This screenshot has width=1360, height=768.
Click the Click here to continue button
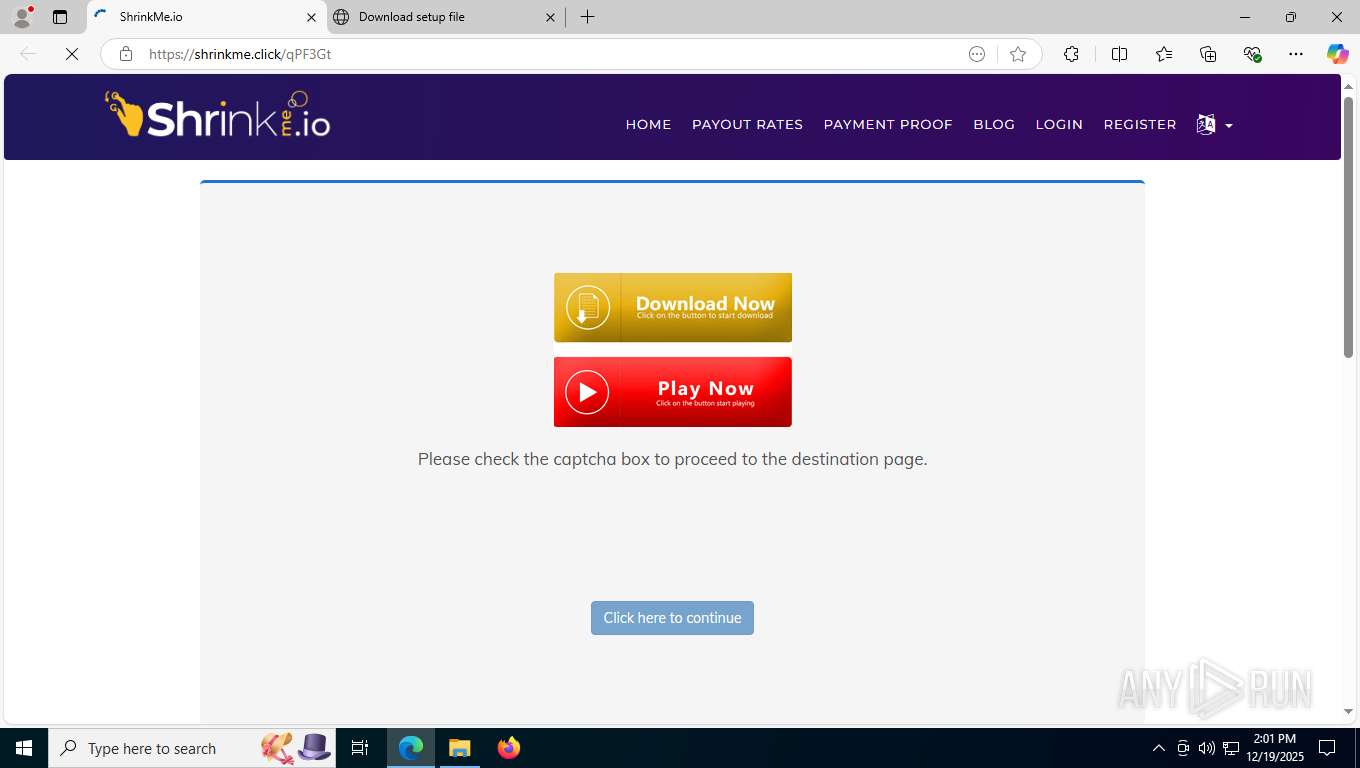(x=672, y=618)
